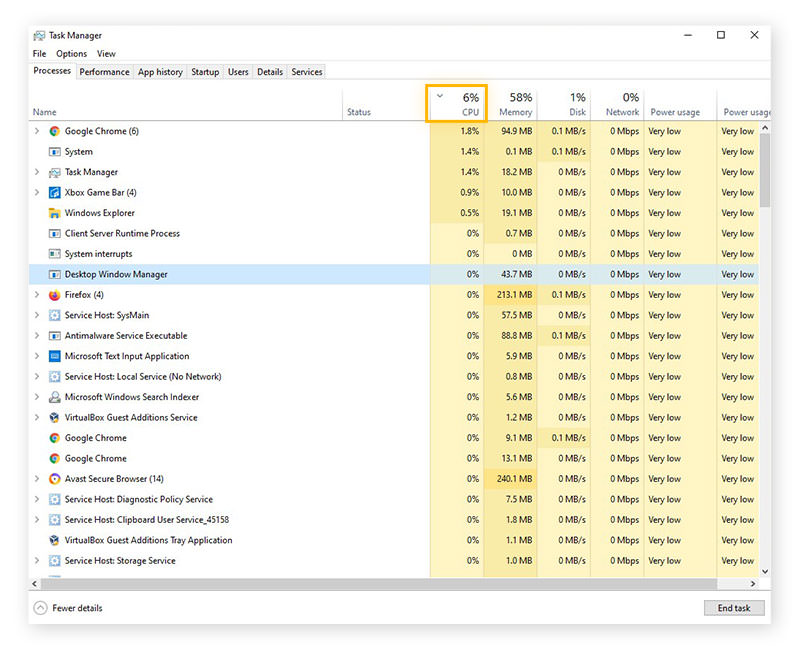Switch to the Performance tab
This screenshot has height=654, width=800.
pyautogui.click(x=105, y=72)
